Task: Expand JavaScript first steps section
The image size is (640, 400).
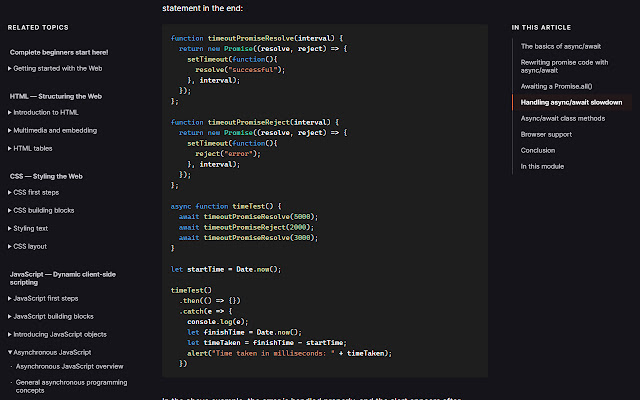Action: point(43,299)
